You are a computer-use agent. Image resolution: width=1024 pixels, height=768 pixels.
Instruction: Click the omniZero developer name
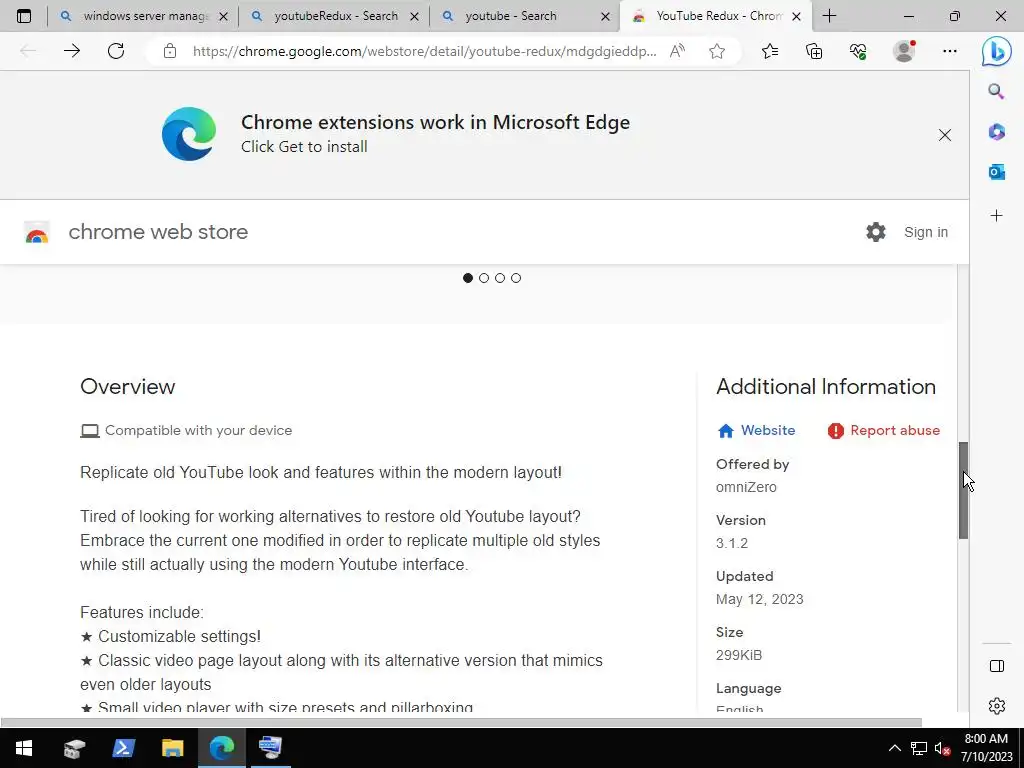[746, 487]
